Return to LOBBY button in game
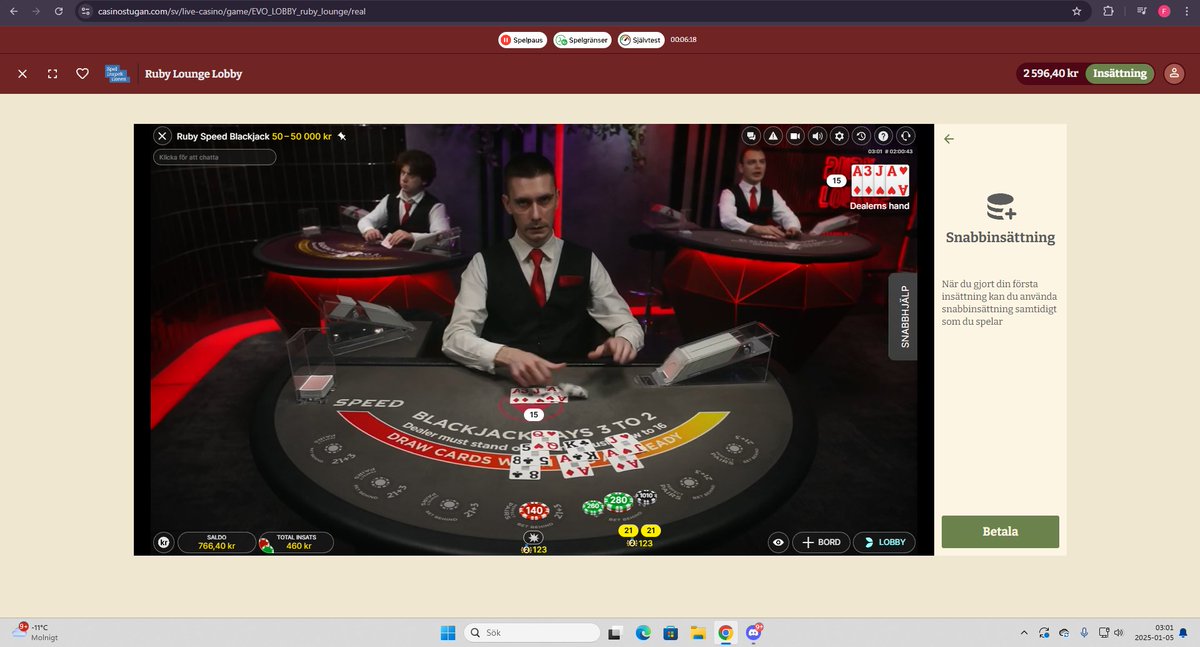This screenshot has width=1200, height=647. [x=884, y=542]
